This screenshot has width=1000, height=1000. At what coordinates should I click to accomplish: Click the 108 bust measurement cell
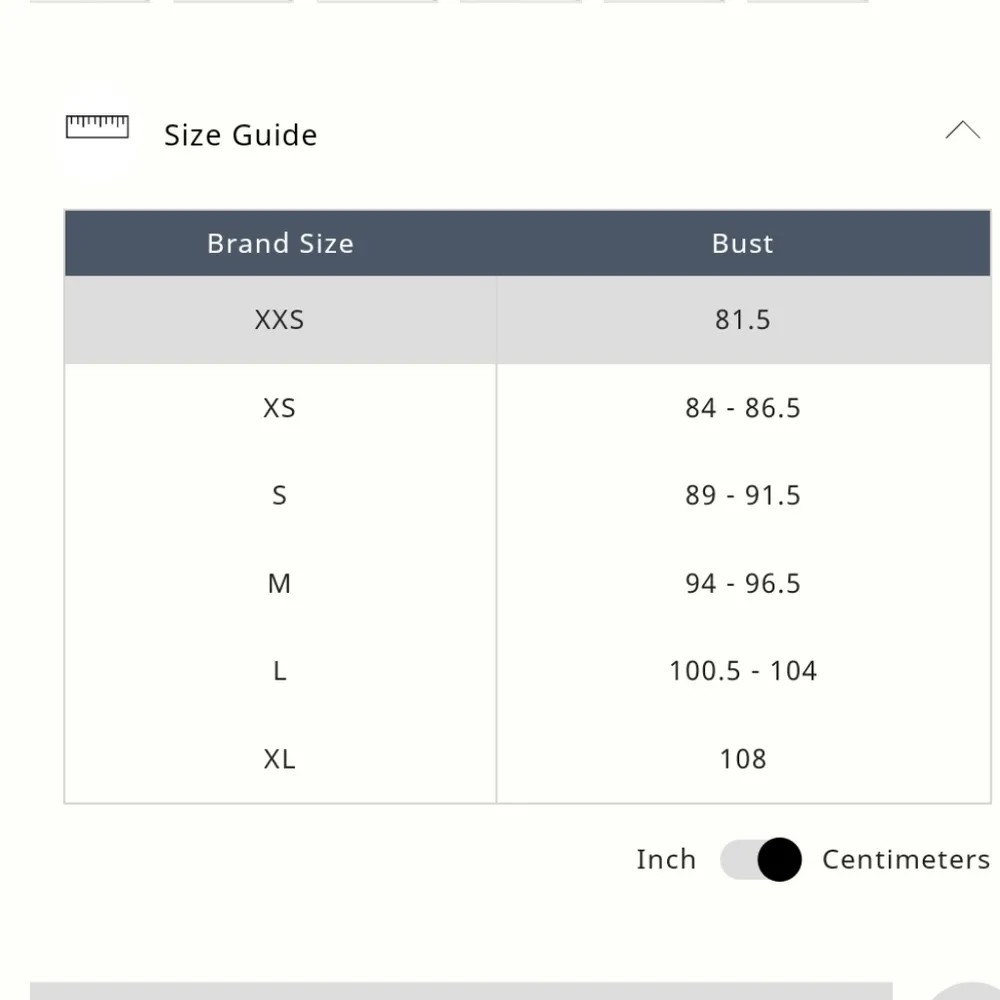[743, 759]
